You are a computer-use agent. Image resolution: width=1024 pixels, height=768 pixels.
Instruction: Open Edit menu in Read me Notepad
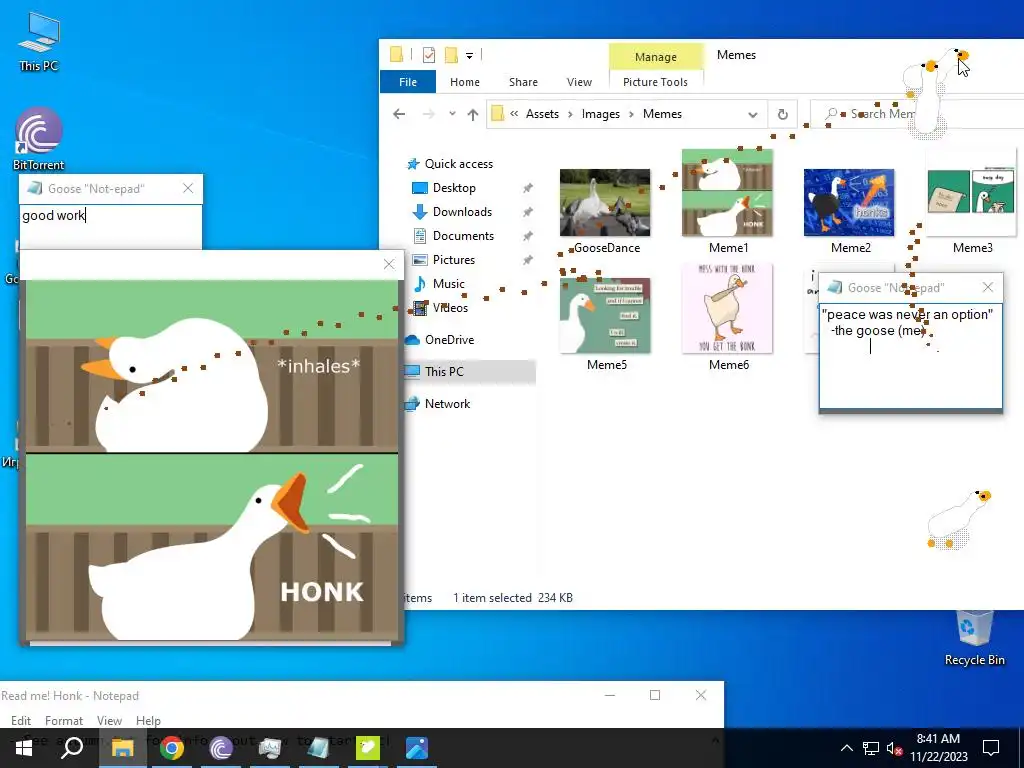21,720
